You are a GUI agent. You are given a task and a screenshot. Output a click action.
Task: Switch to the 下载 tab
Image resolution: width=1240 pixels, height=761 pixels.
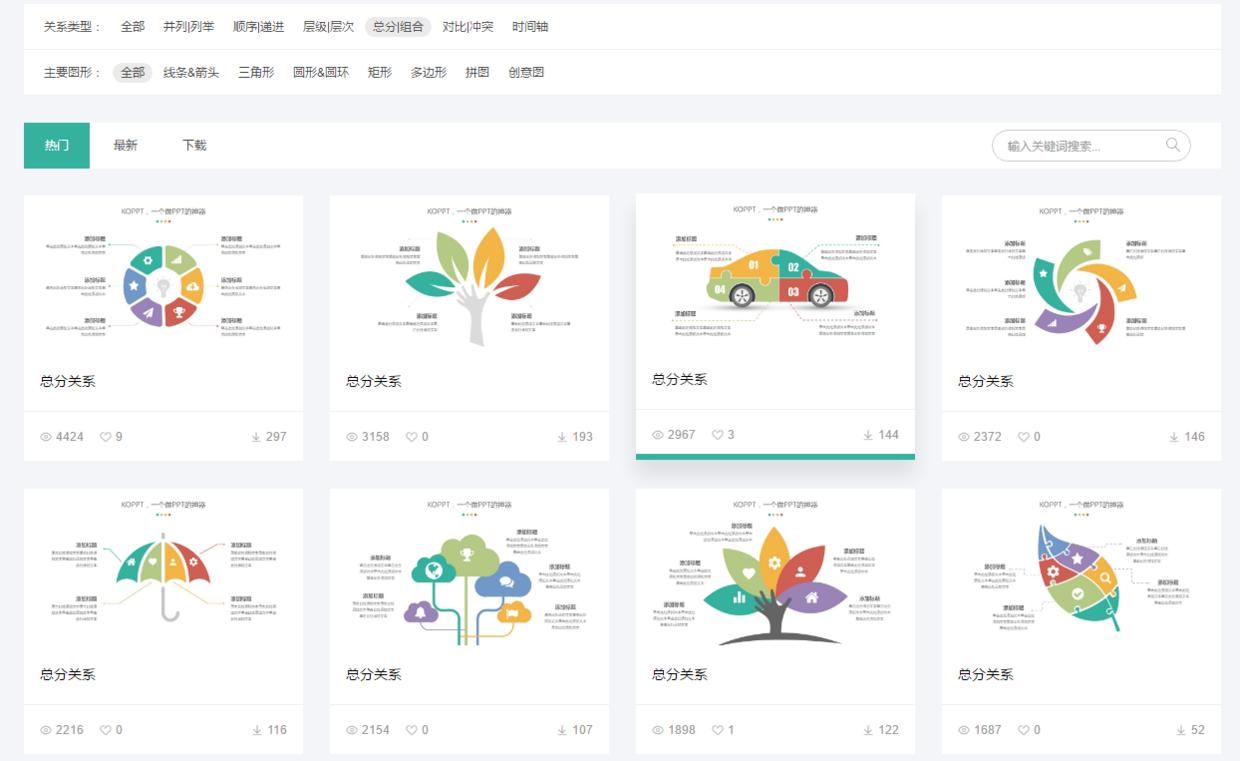point(194,145)
